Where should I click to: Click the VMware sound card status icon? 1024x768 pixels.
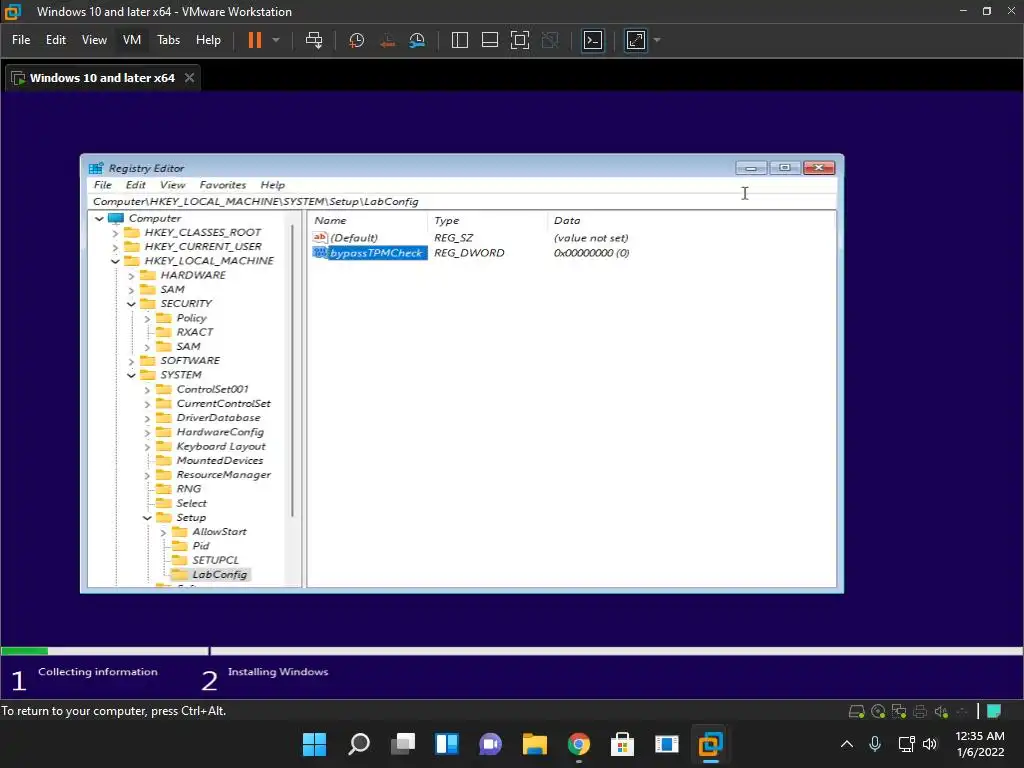pos(941,712)
